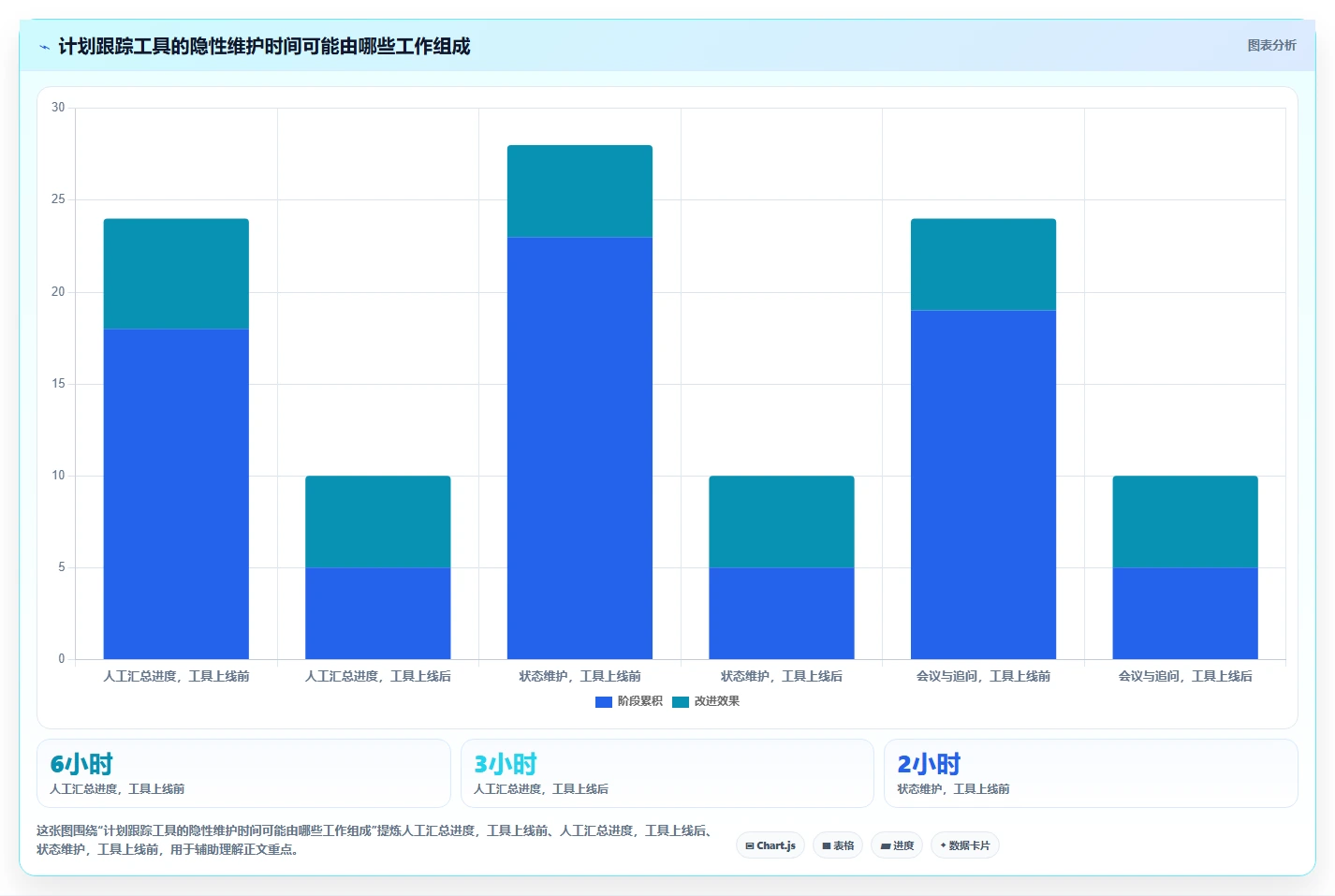The width and height of the screenshot is (1335, 896).
Task: Toggle the 改进效果 legend item
Action: pos(706,701)
